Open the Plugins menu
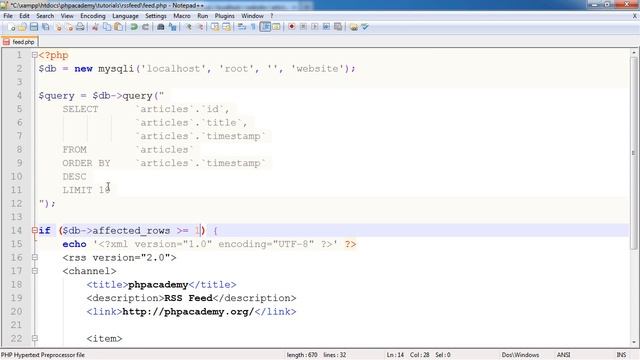 (224, 16)
